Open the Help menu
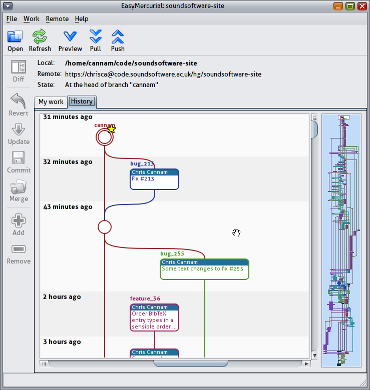 81,19
